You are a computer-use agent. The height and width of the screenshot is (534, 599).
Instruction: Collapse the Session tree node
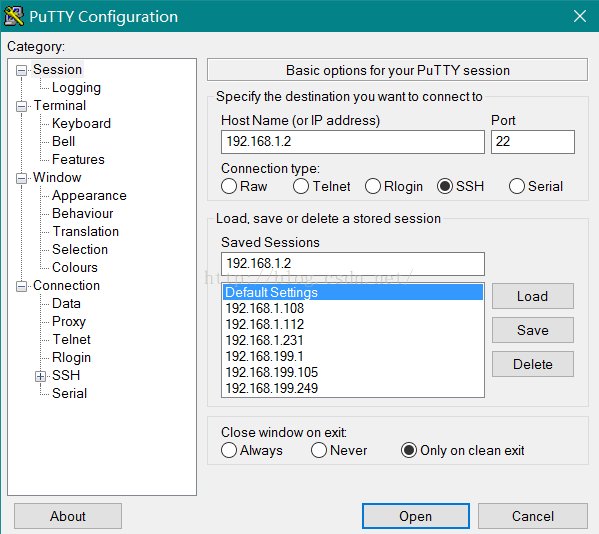[21, 70]
